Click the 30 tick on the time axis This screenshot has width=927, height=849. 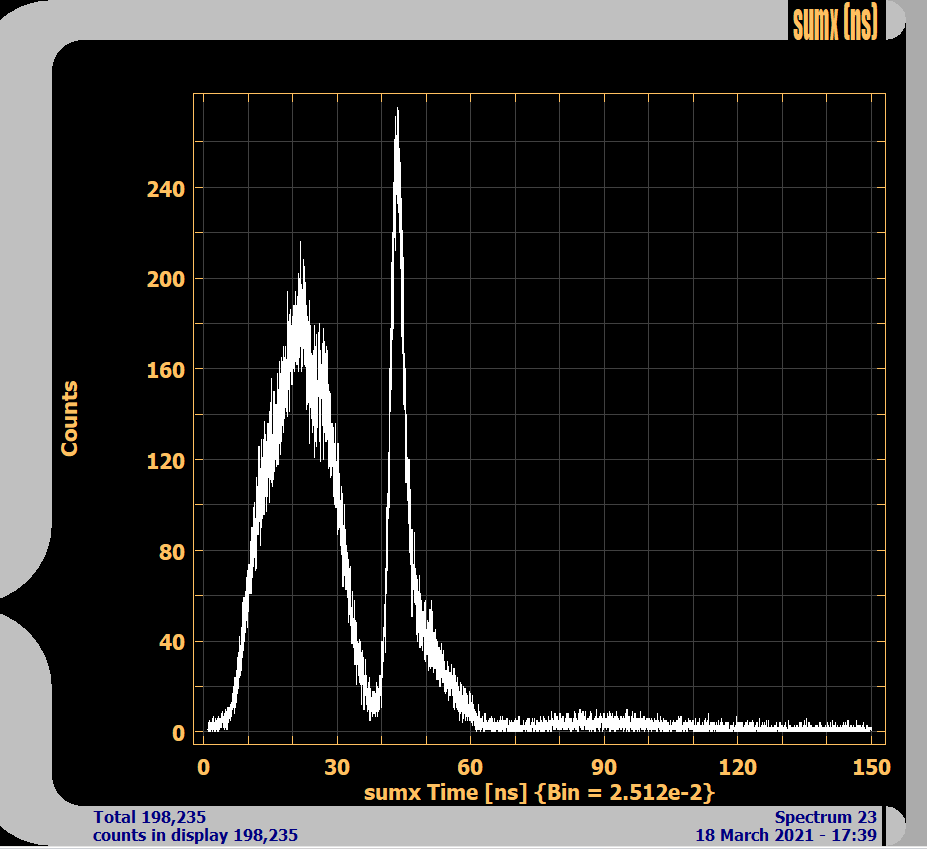[x=337, y=767]
